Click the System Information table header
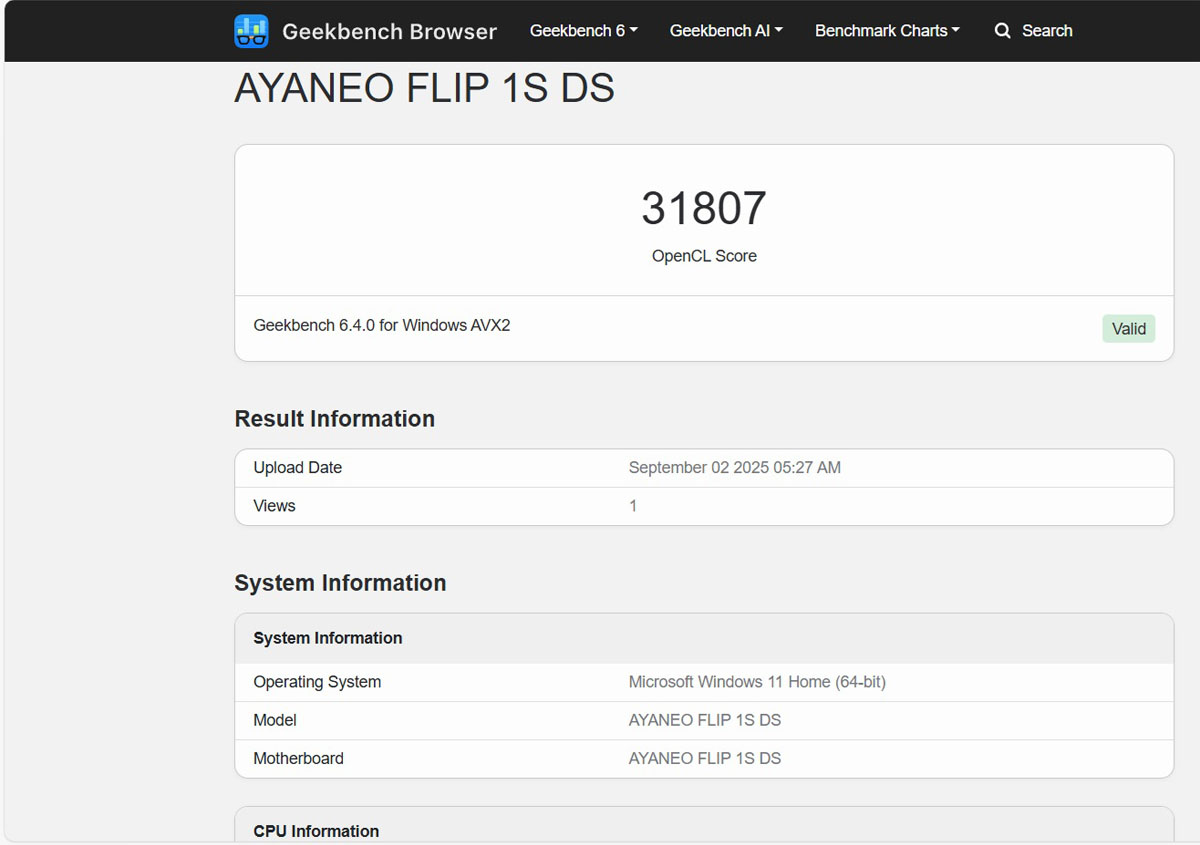Viewport: 1200px width, 845px height. click(704, 638)
